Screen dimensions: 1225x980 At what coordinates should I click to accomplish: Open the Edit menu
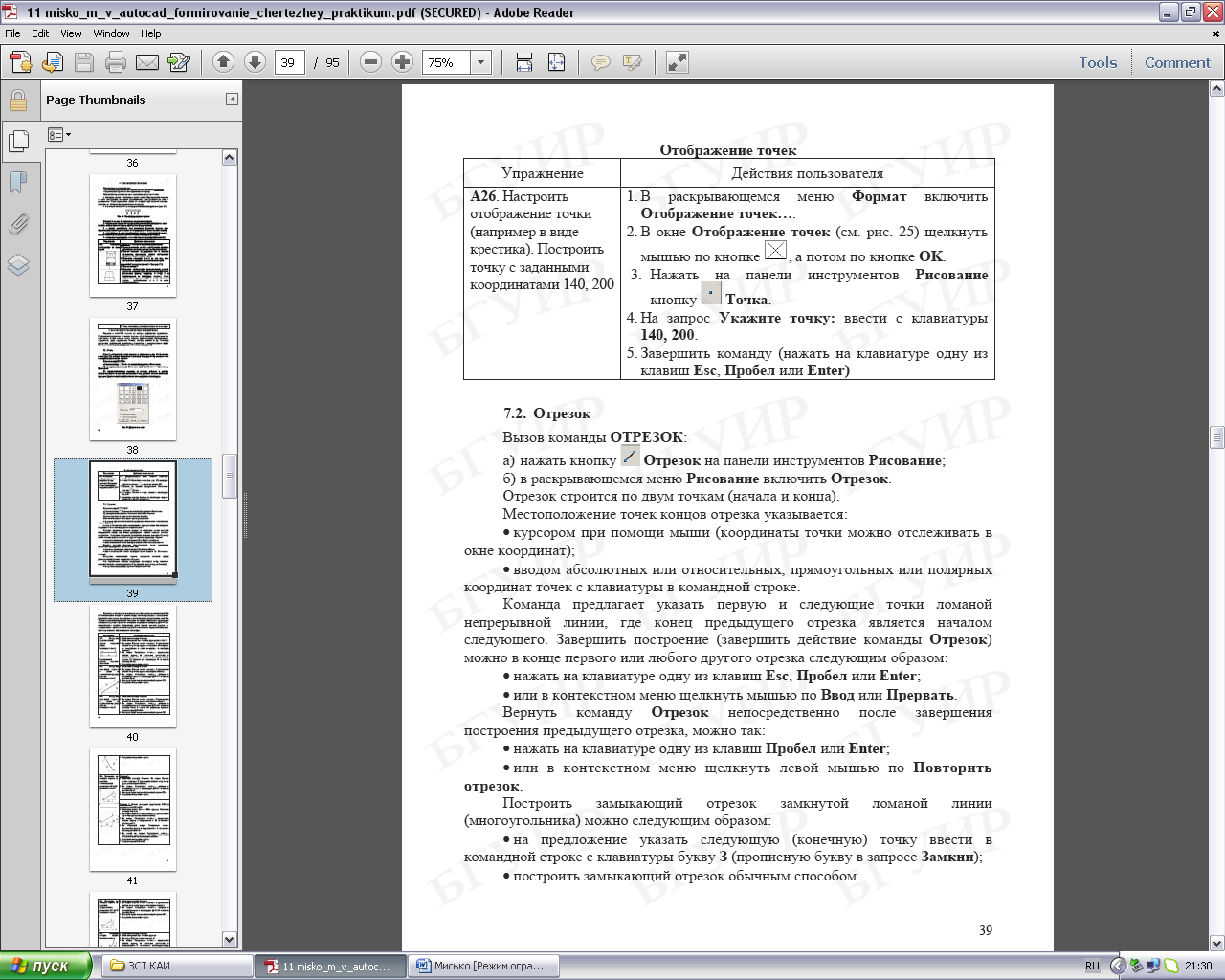(40, 33)
